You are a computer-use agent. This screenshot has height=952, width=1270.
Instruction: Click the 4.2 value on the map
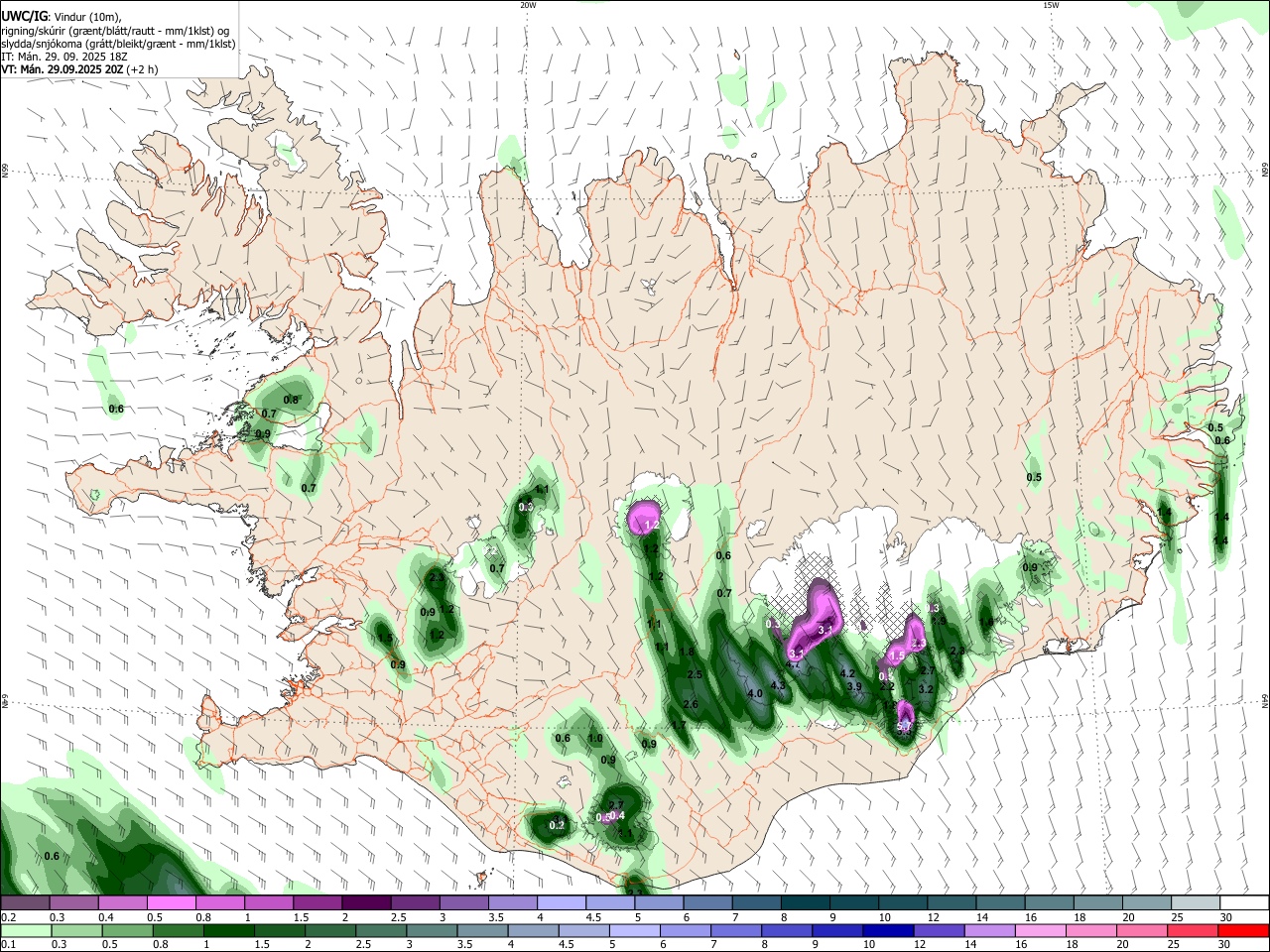pos(847,674)
